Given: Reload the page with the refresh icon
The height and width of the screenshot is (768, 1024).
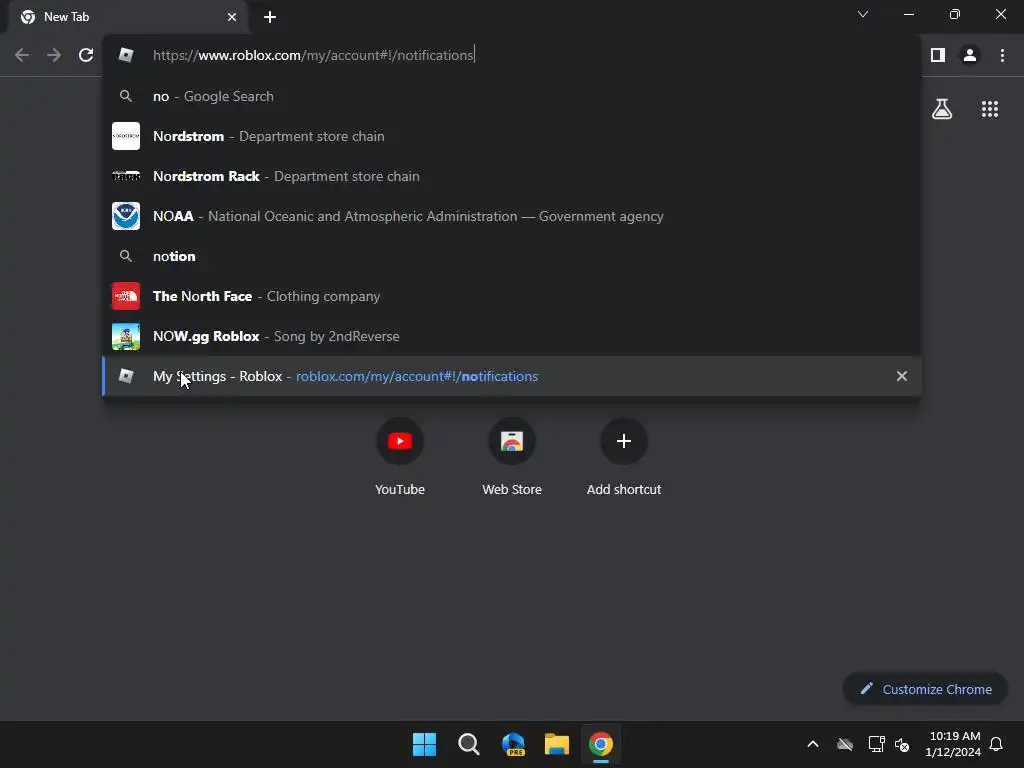Looking at the screenshot, I should coord(86,55).
